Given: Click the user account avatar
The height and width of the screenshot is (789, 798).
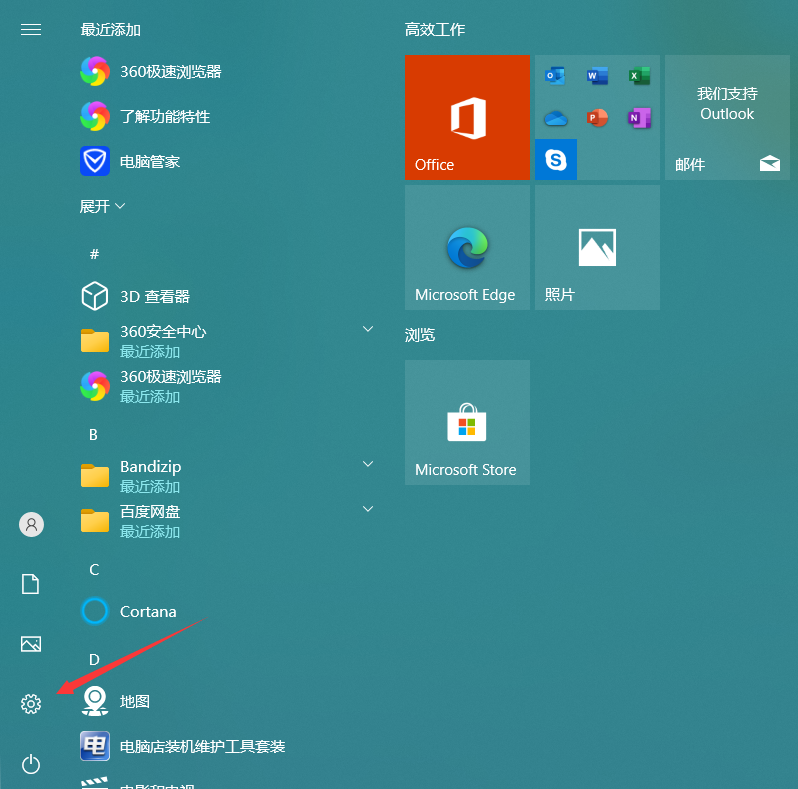Looking at the screenshot, I should tap(31, 524).
